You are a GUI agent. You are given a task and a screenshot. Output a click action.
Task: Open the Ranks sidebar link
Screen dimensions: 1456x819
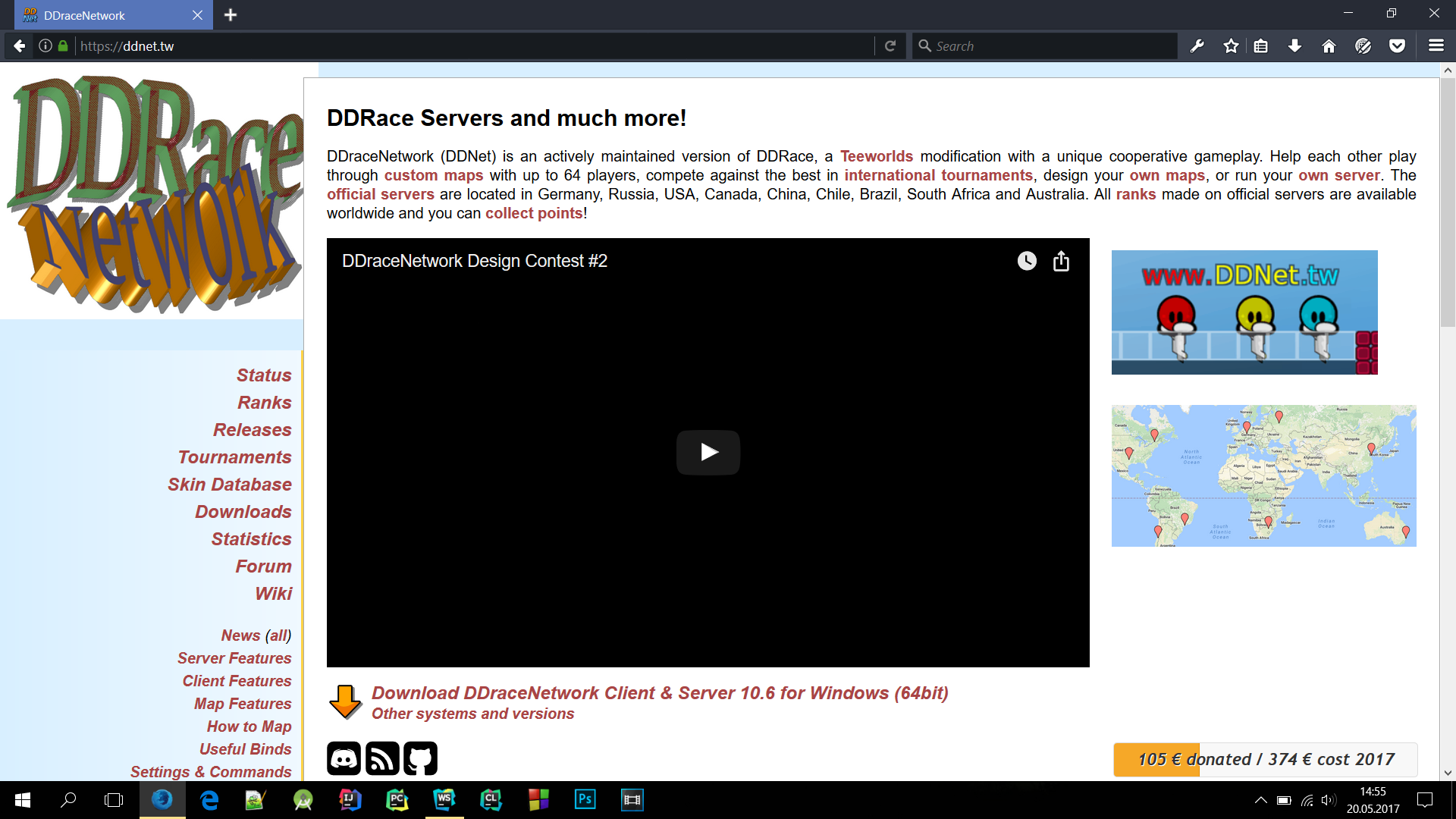click(264, 403)
